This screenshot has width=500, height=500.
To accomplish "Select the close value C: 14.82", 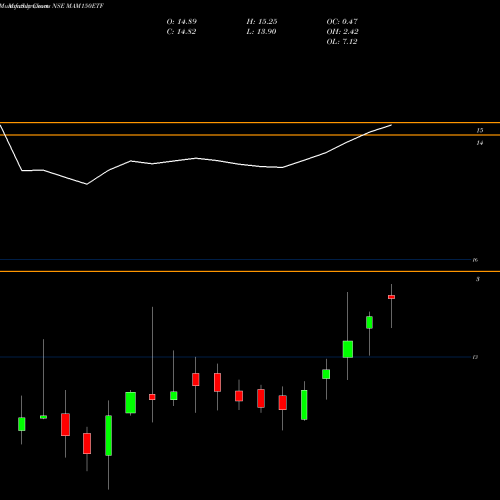I will click(181, 32).
